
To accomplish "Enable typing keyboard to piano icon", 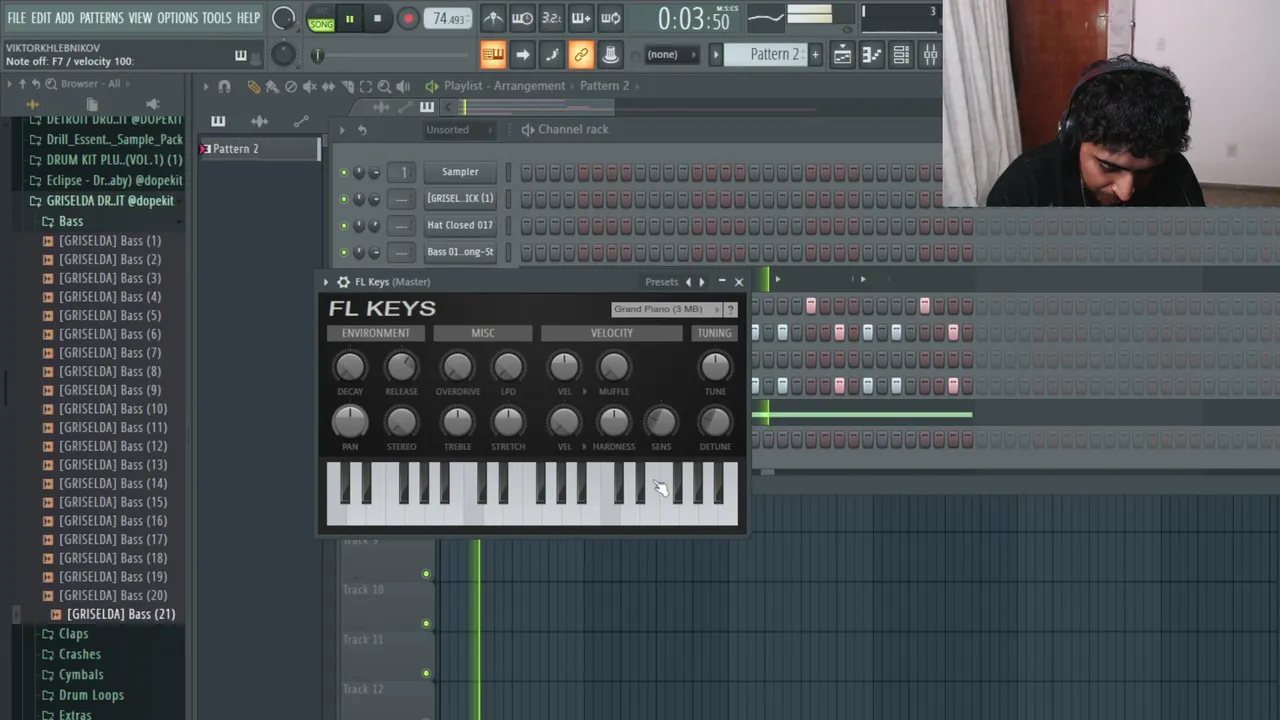I will click(x=493, y=55).
